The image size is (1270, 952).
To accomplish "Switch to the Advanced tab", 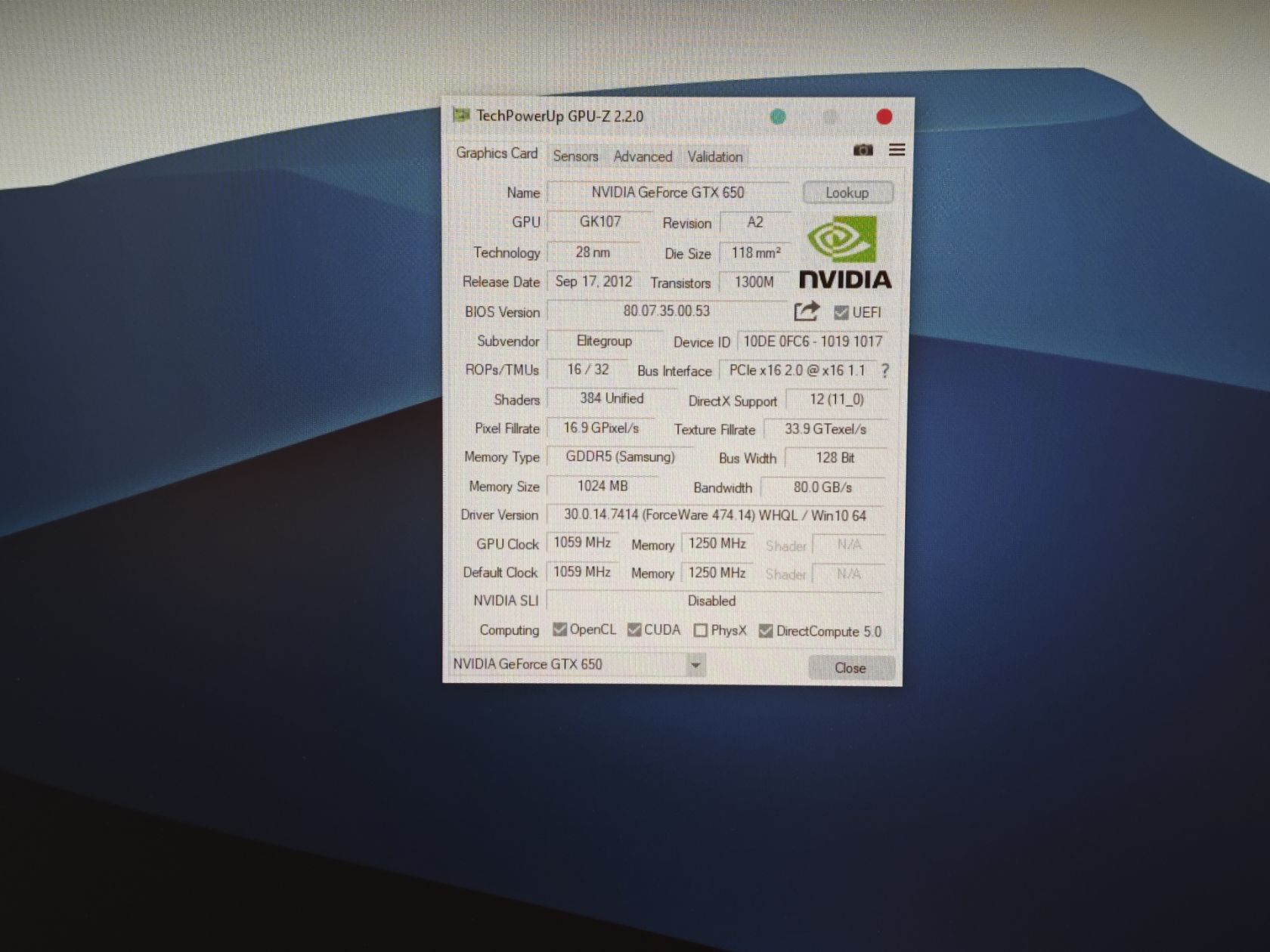I will tap(643, 156).
